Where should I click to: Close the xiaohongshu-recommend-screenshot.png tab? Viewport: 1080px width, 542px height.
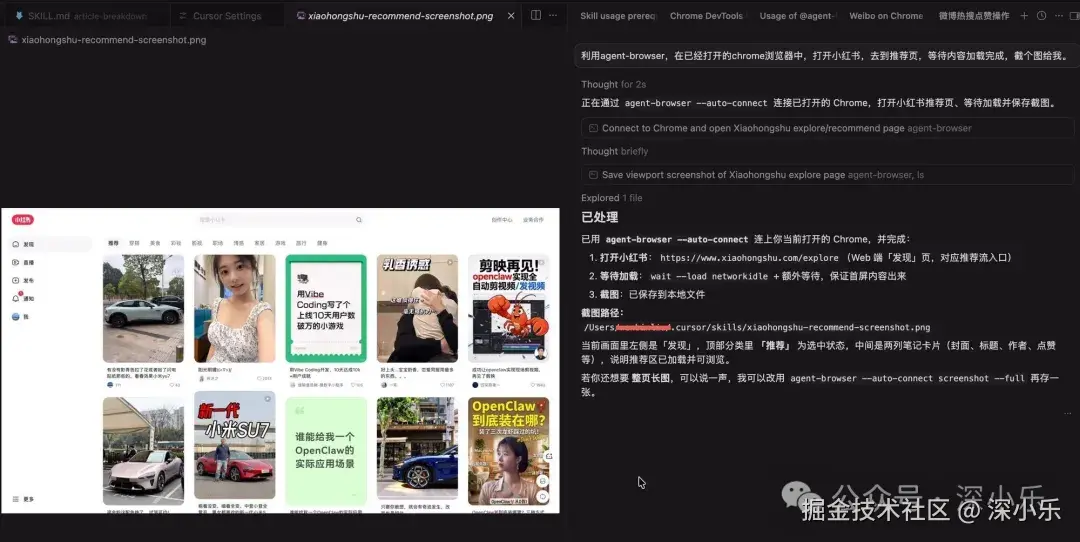point(510,15)
